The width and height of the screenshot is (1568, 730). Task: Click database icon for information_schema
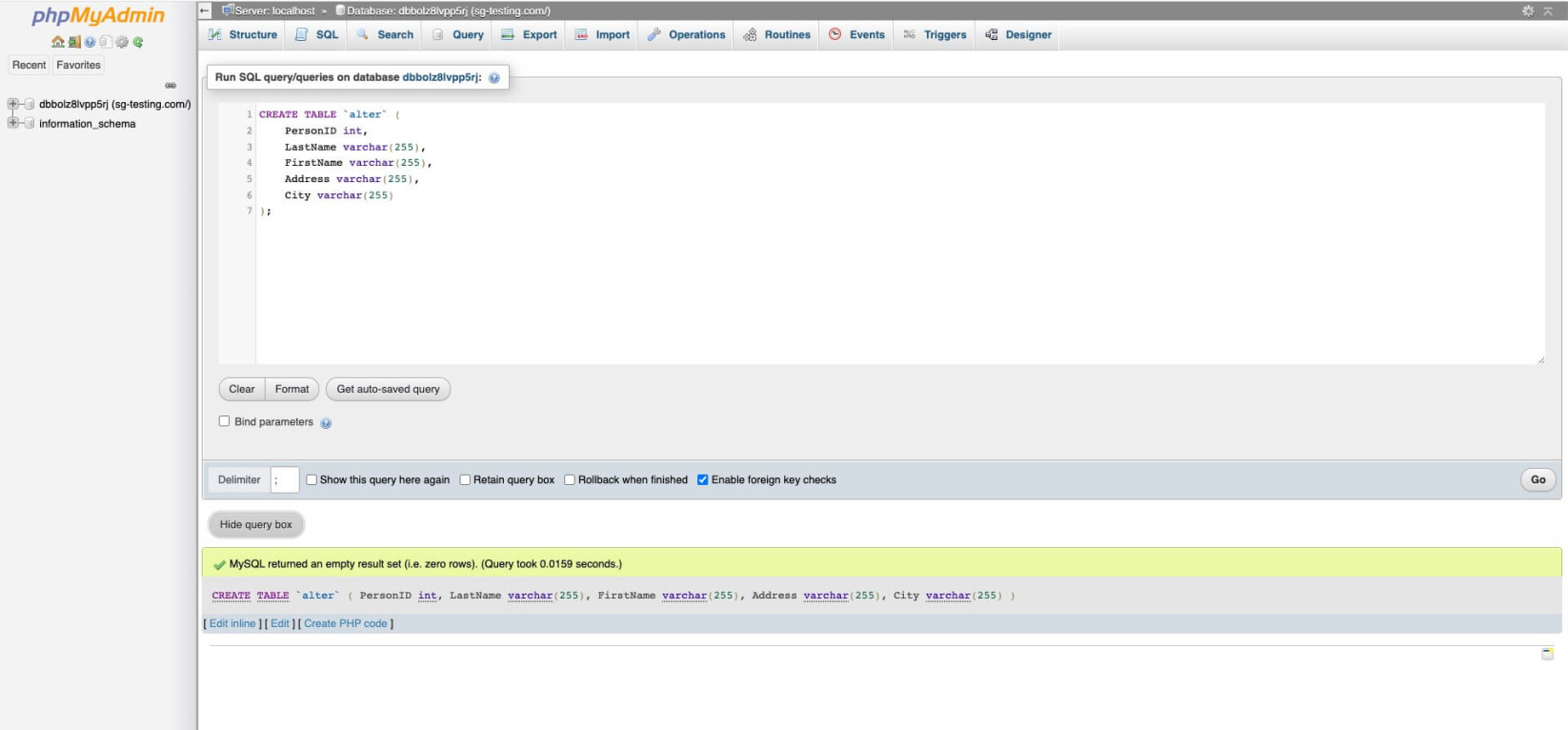30,123
